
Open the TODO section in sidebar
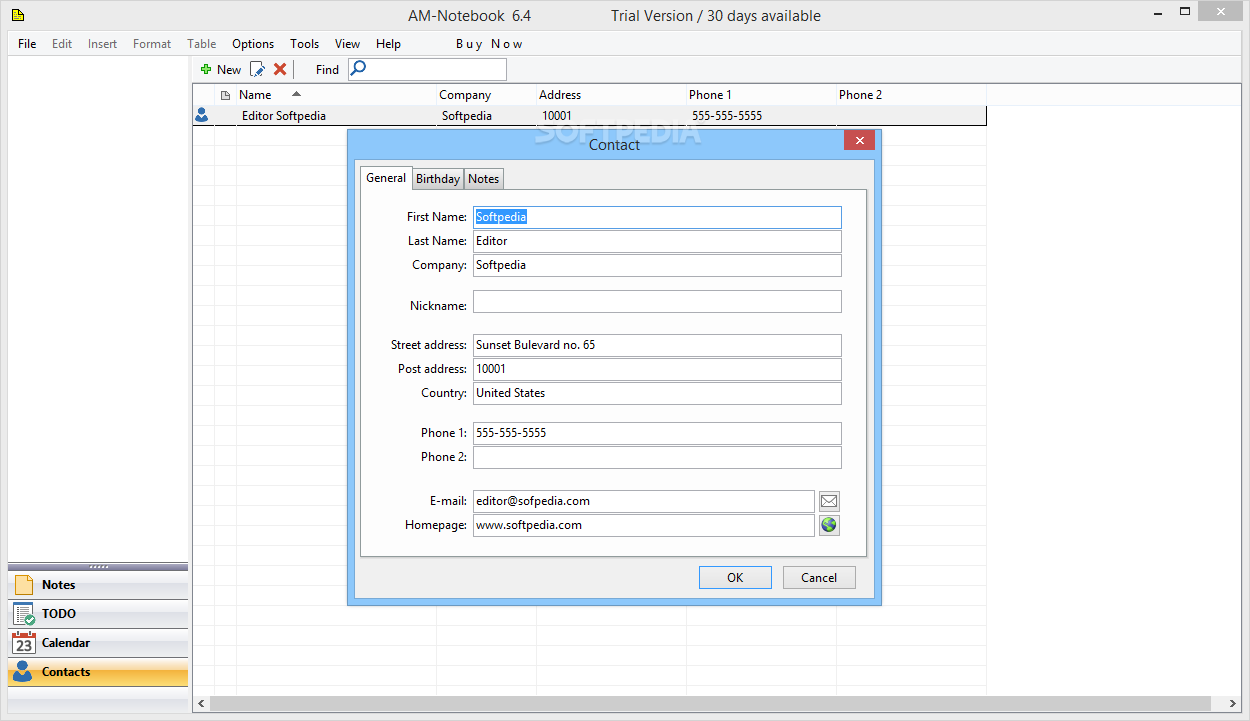pos(98,614)
